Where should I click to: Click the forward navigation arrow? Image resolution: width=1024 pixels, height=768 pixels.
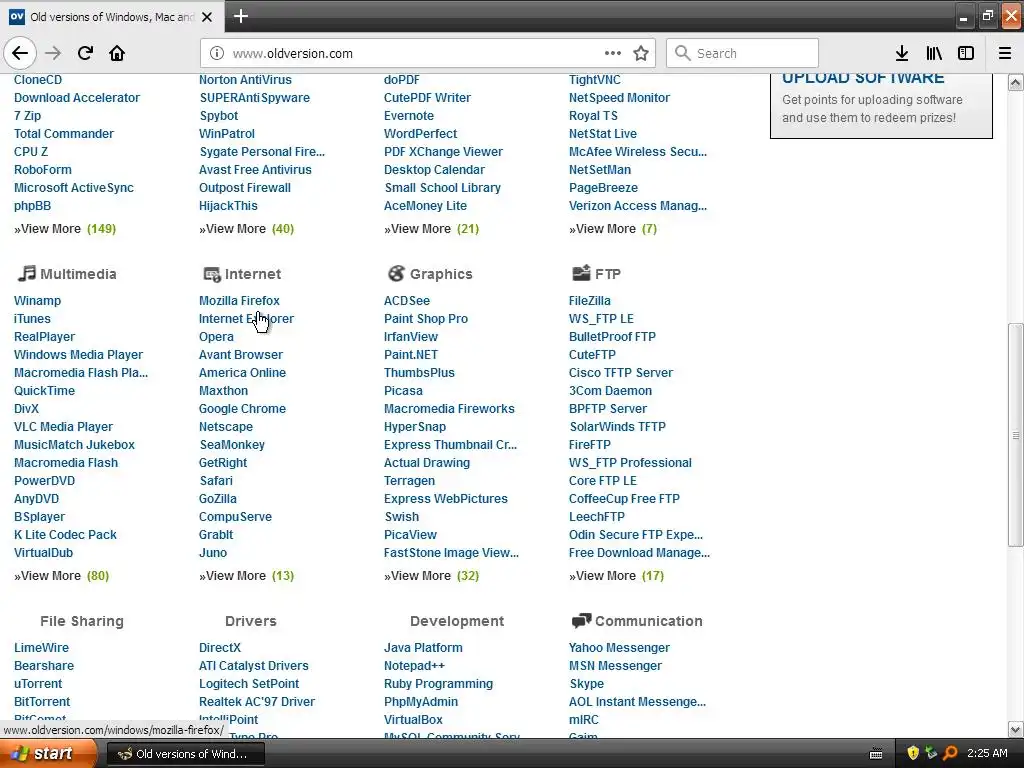pyautogui.click(x=53, y=53)
